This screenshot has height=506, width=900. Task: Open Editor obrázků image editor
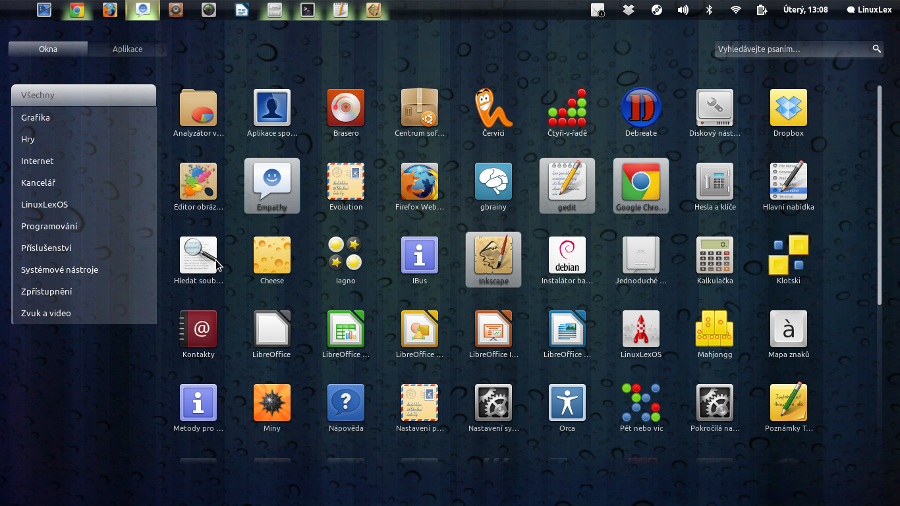[198, 186]
